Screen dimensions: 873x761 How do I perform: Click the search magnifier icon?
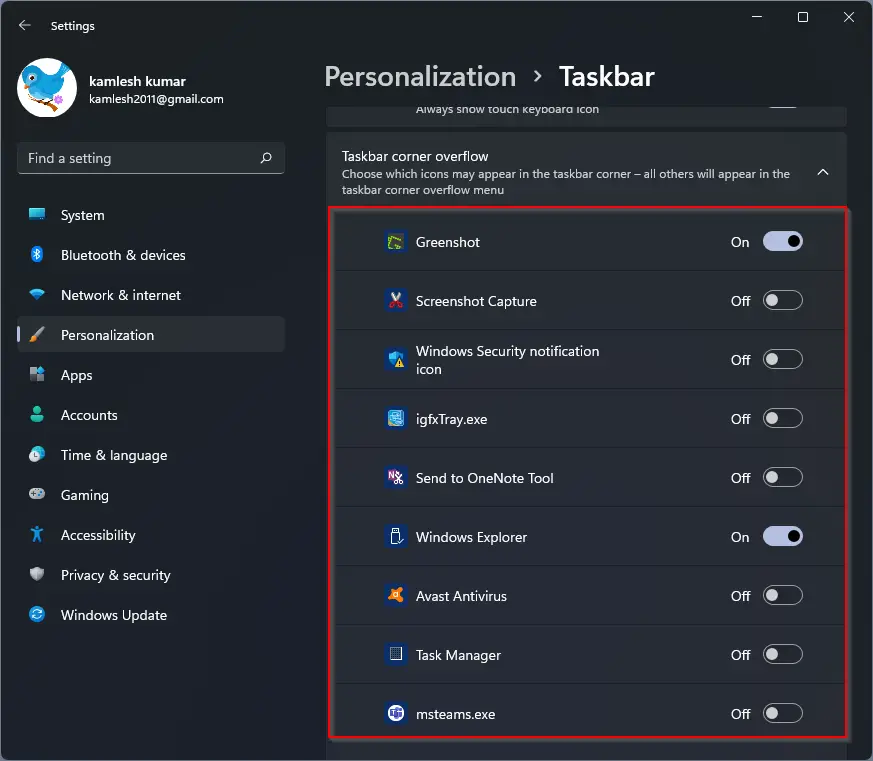266,158
